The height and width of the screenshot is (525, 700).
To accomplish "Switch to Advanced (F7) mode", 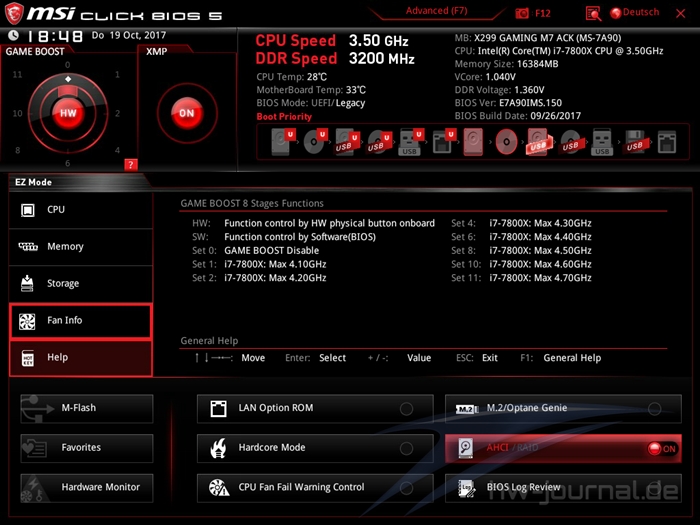I will [x=437, y=11].
